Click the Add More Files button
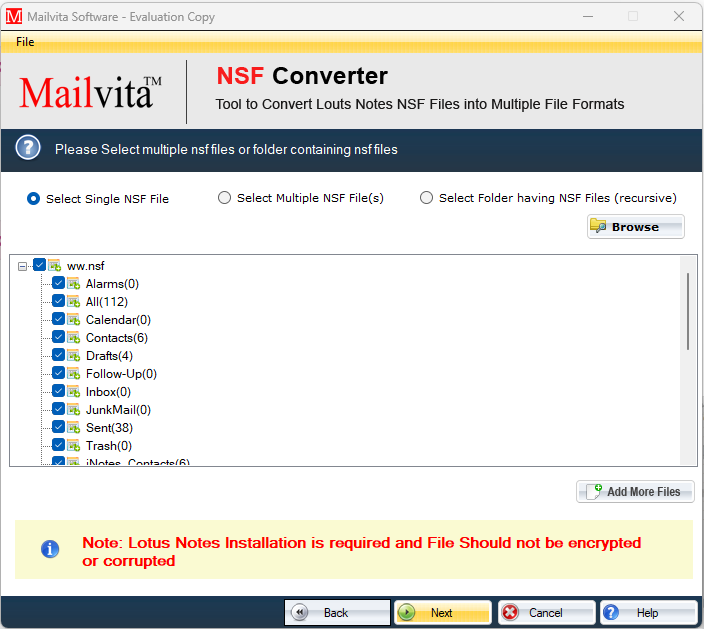The image size is (704, 629). coord(635,492)
